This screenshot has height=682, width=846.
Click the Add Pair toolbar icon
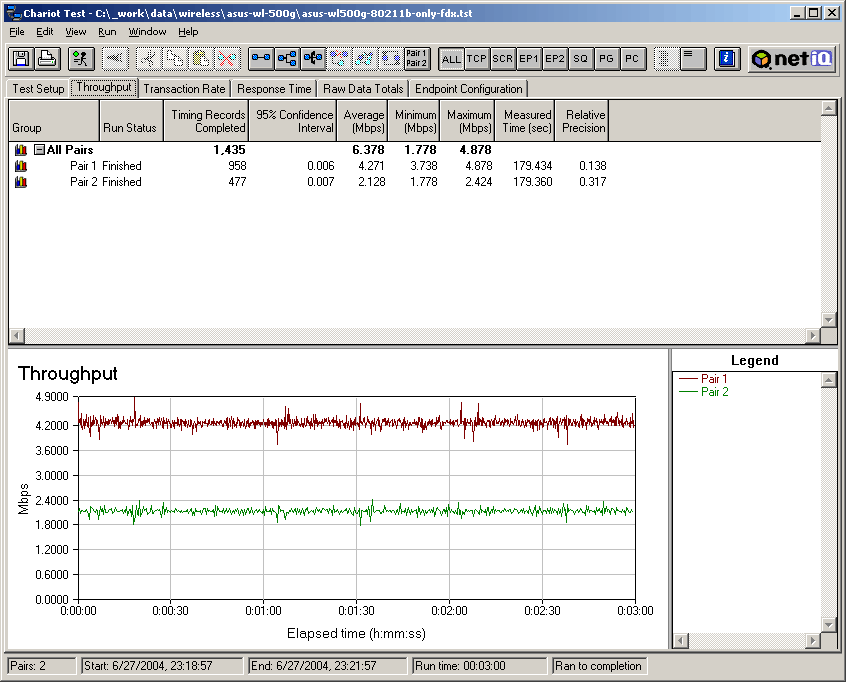tap(261, 59)
